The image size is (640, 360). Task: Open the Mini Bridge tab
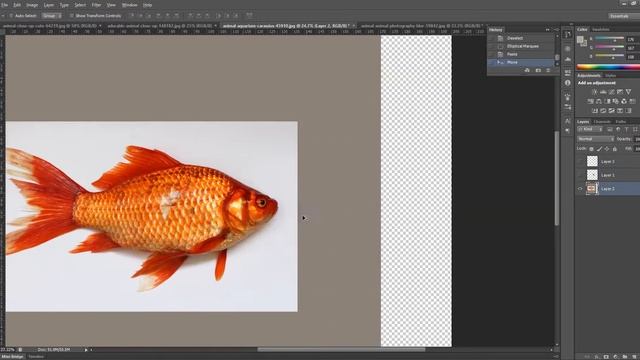click(x=13, y=357)
